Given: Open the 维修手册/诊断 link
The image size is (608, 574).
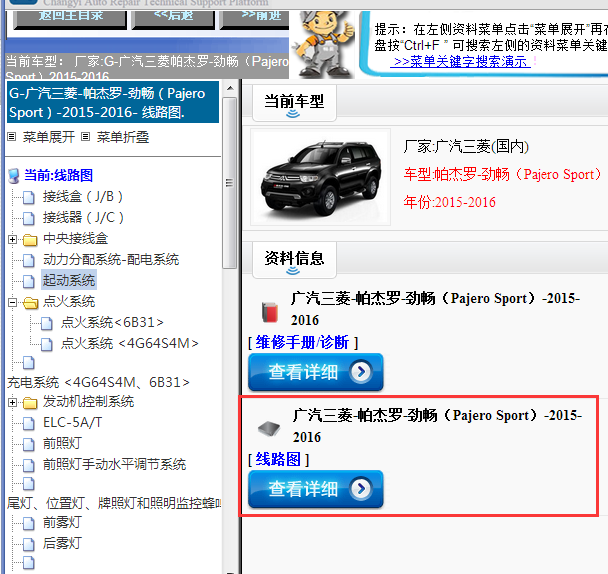Looking at the screenshot, I should pyautogui.click(x=302, y=342).
